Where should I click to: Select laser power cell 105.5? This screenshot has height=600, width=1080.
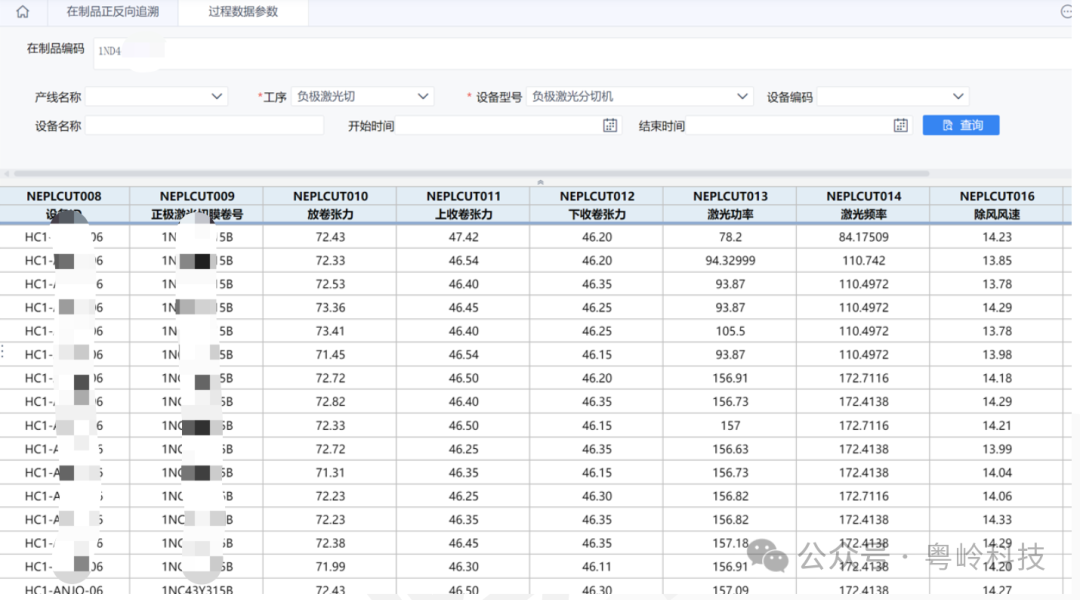pos(730,331)
